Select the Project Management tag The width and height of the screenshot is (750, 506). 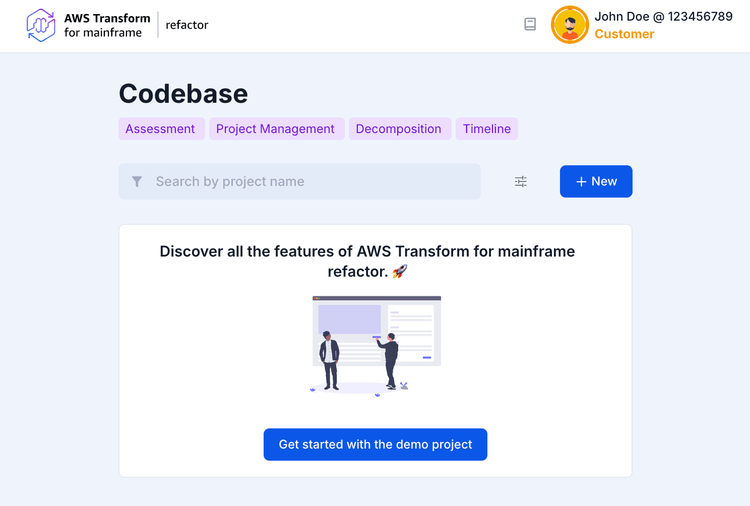pos(277,129)
